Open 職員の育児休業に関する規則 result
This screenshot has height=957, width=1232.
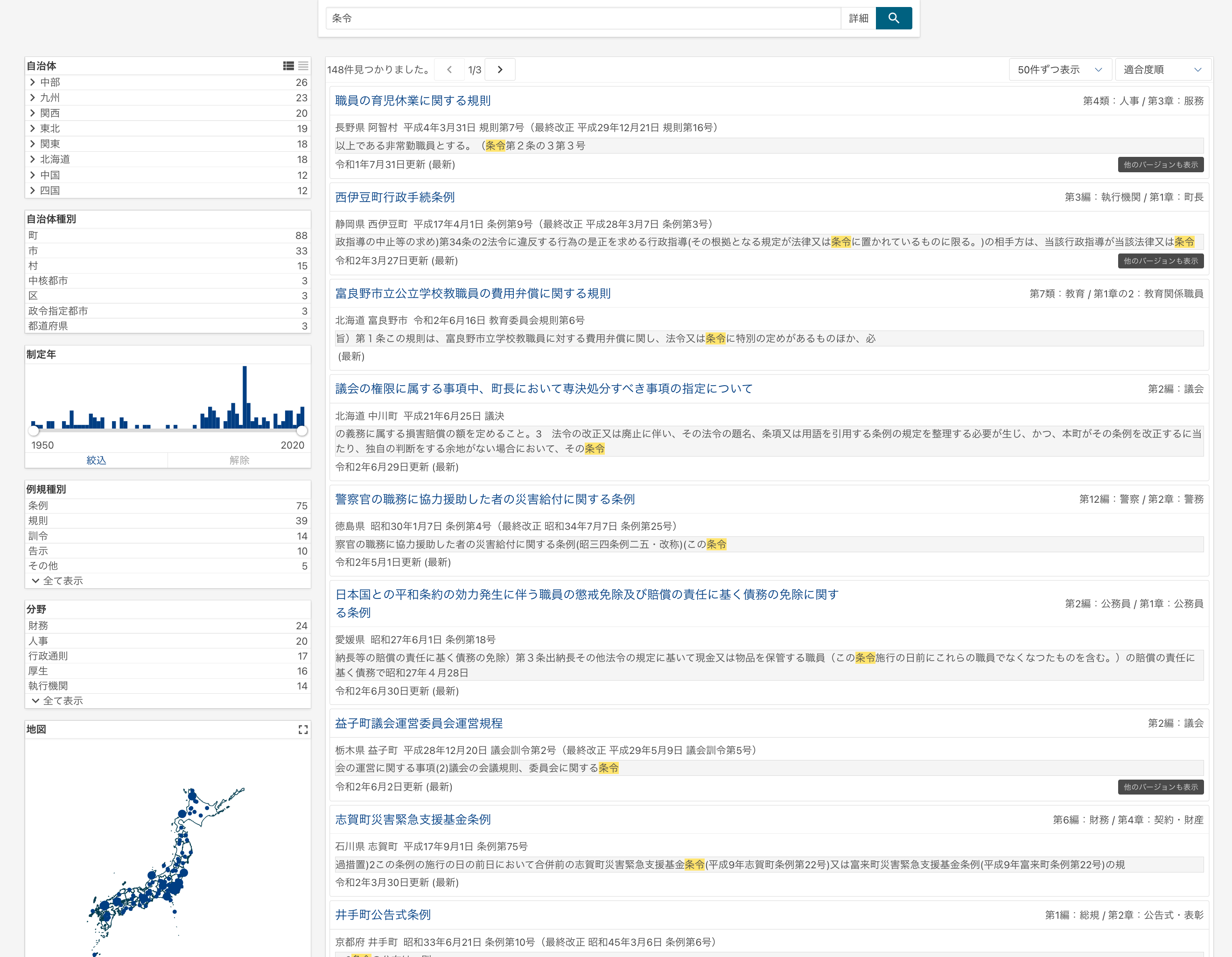coord(413,100)
